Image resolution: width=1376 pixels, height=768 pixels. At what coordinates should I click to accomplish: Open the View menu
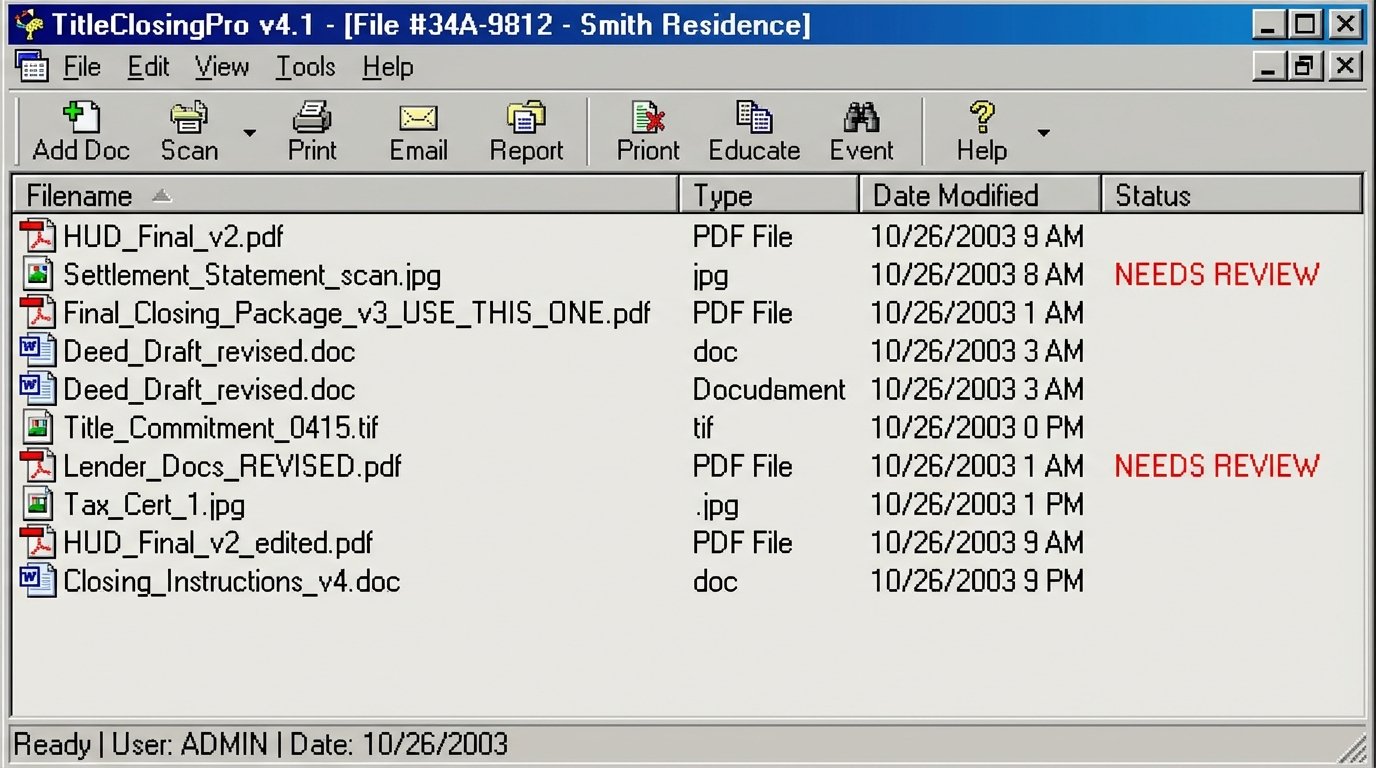tap(221, 67)
